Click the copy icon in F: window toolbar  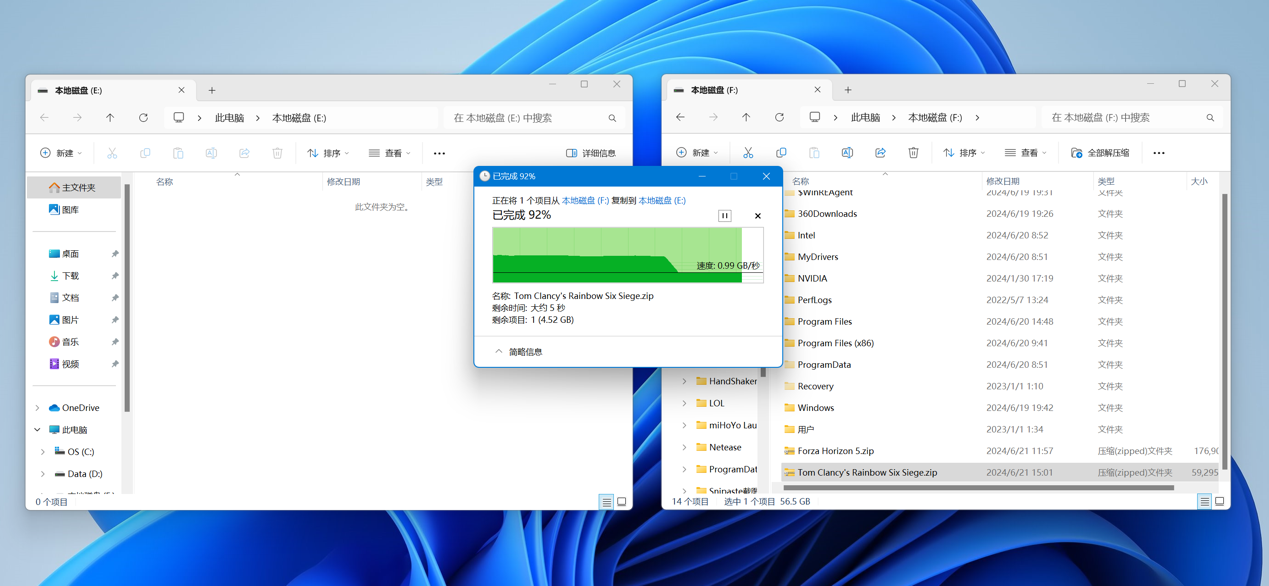(x=781, y=153)
